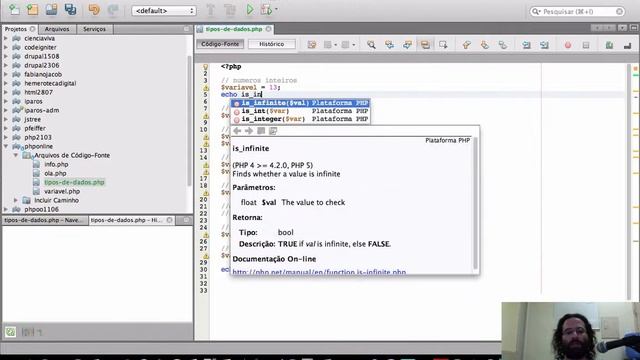Click the Código-Fonte view button
Screen dimensions: 640x360
pos(220,44)
